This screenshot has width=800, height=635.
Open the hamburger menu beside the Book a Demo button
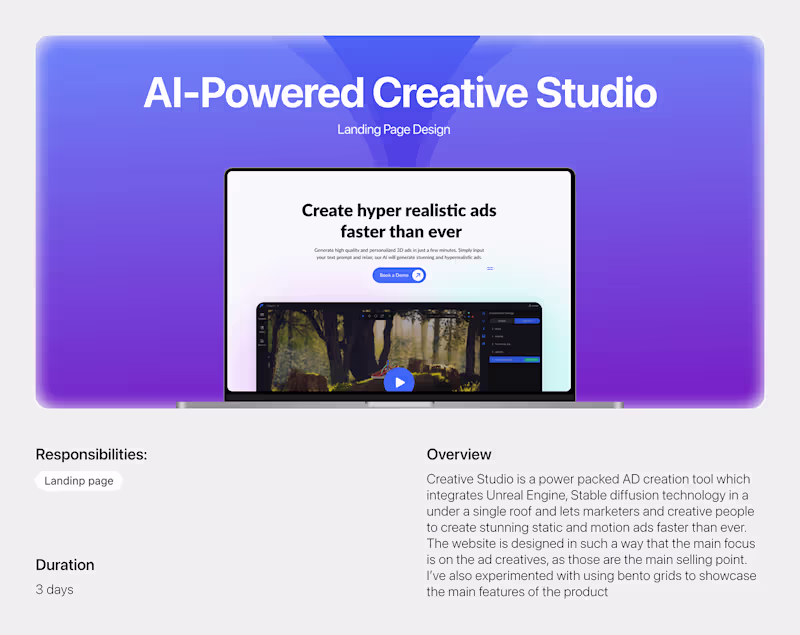tap(490, 268)
